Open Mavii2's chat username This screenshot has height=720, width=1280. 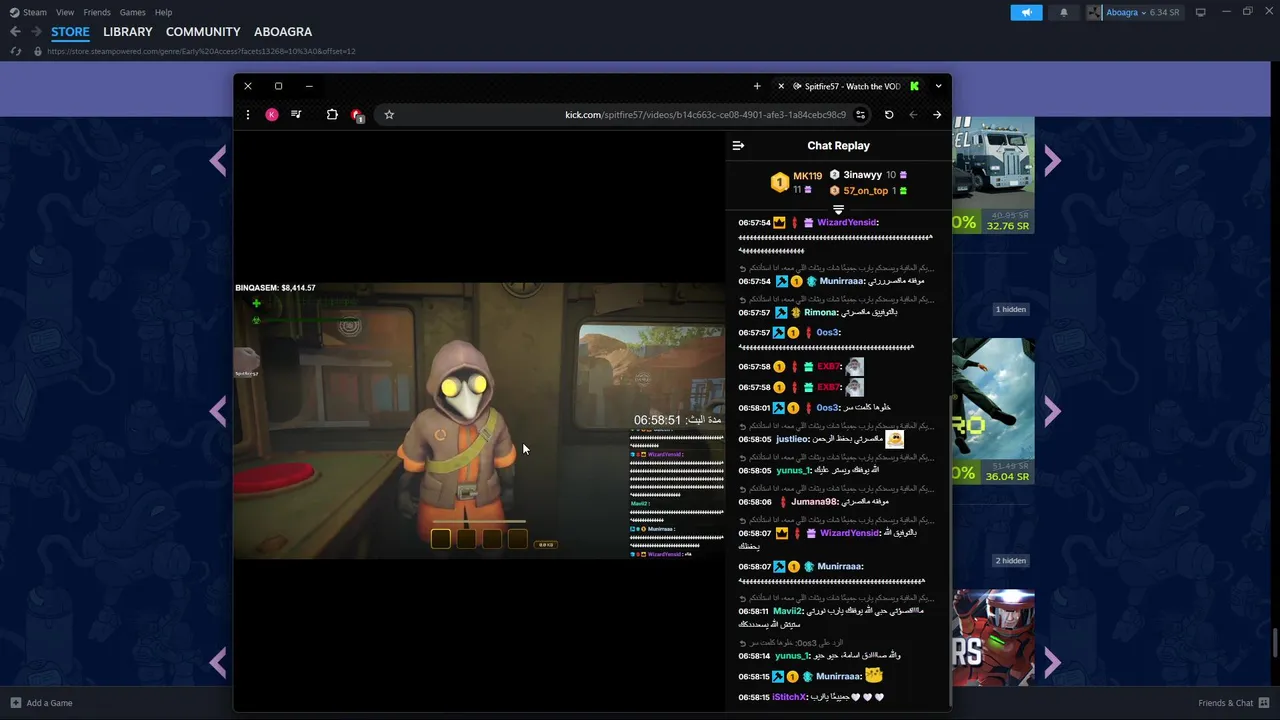(787, 611)
